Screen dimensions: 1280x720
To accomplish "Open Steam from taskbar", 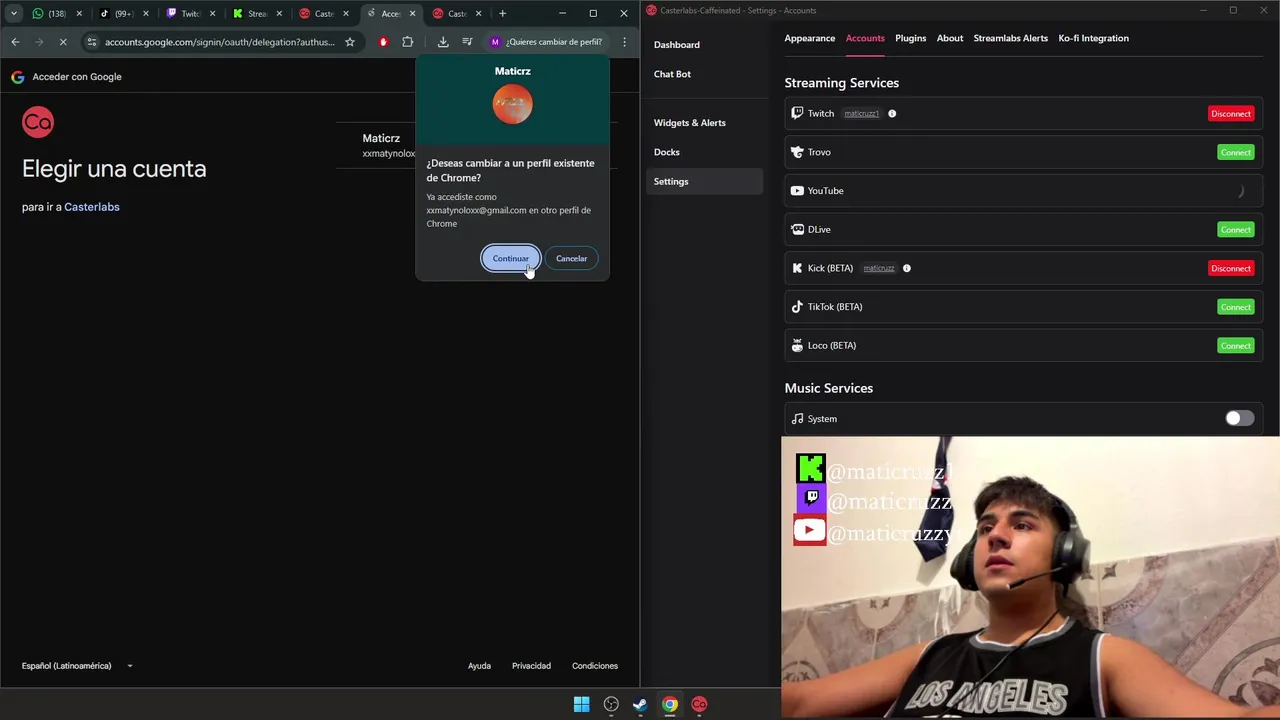I will point(640,704).
